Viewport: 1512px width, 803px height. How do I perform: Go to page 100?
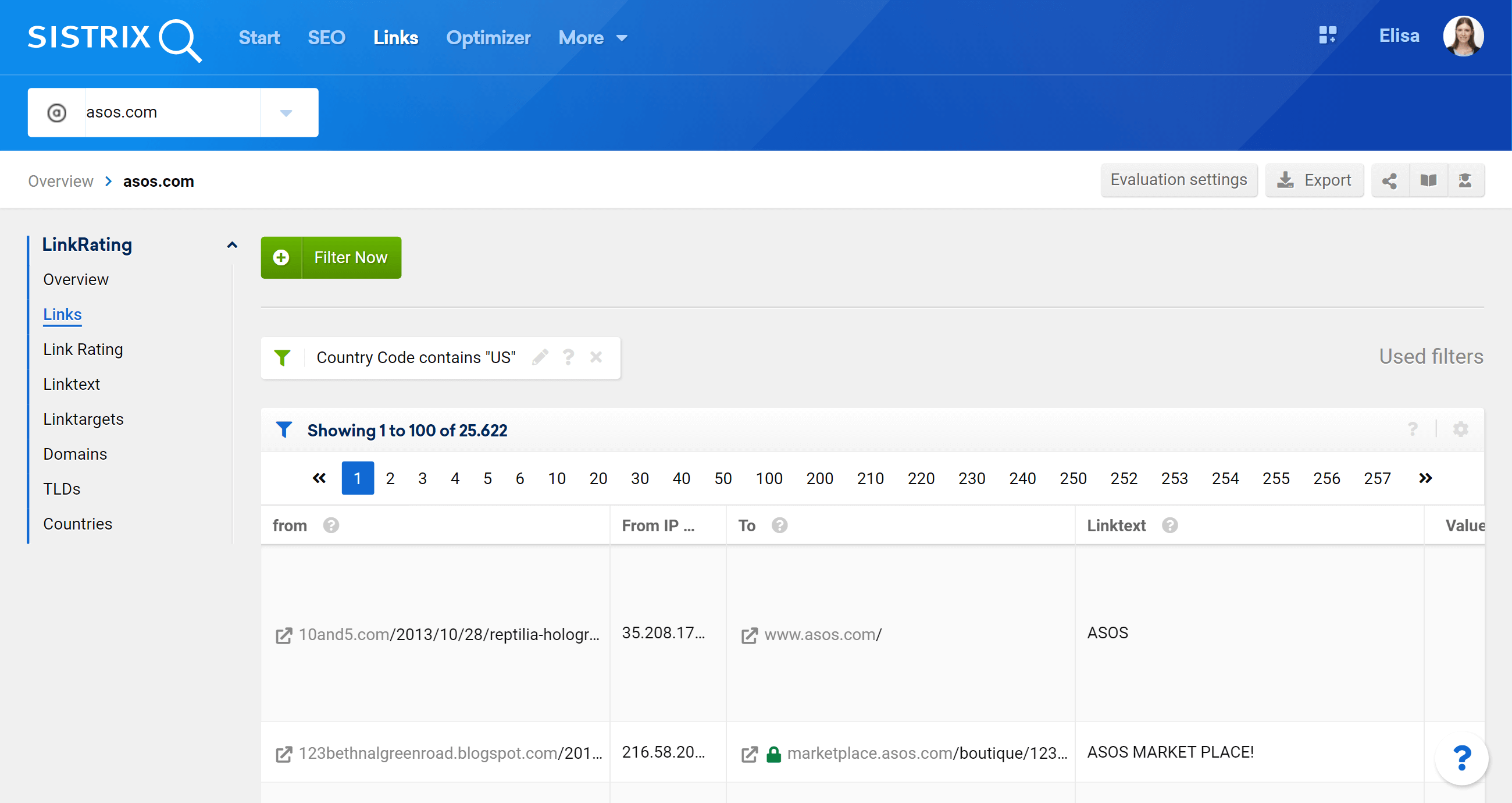point(769,478)
